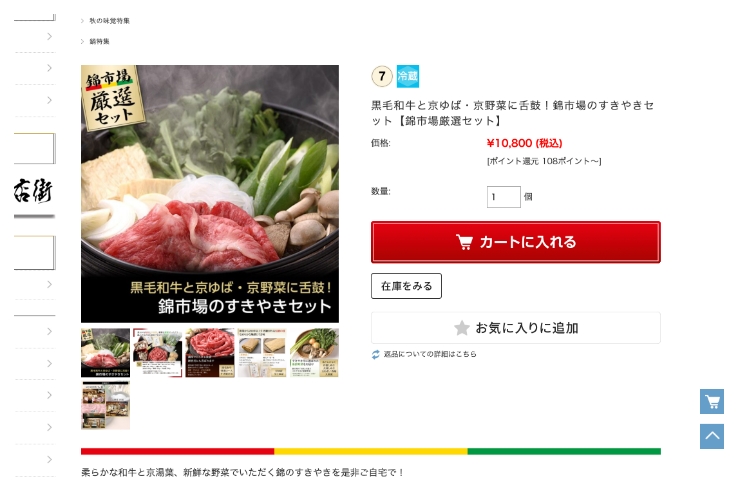Viewport: 738px width, 492px height.
Task: Select the first sukiyaki pot thumbnail
Action: 105,353
